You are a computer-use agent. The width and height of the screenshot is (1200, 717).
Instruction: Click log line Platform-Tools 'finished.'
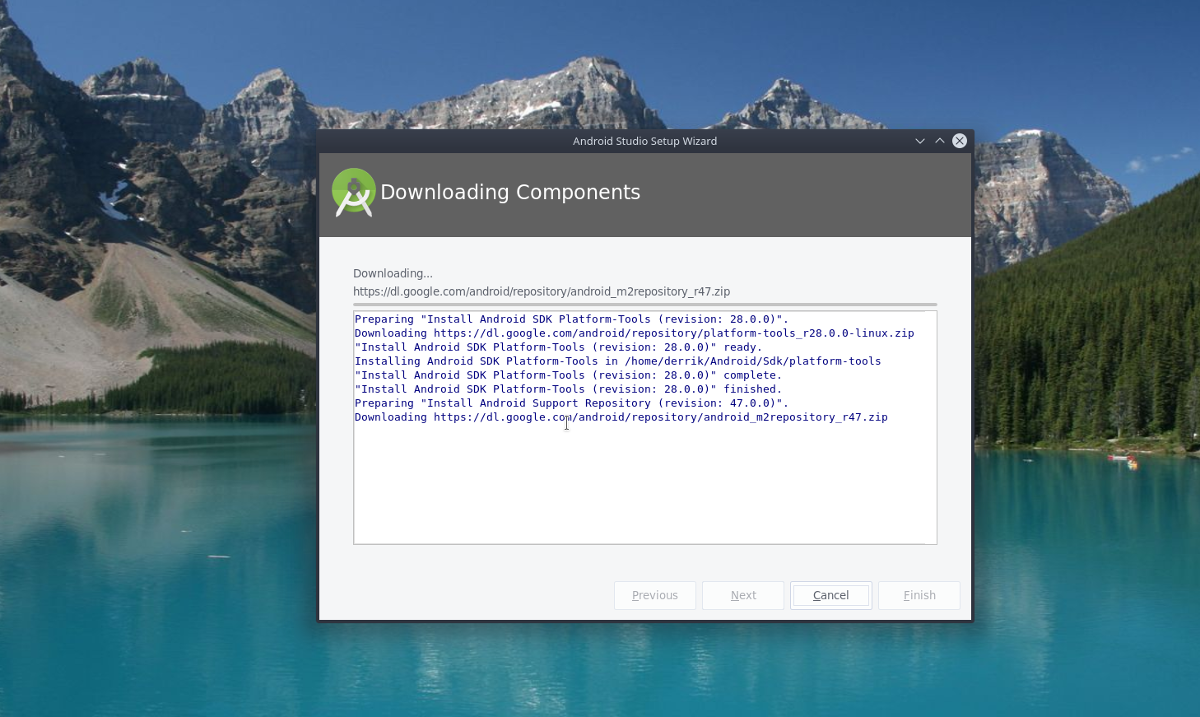pyautogui.click(x=568, y=389)
